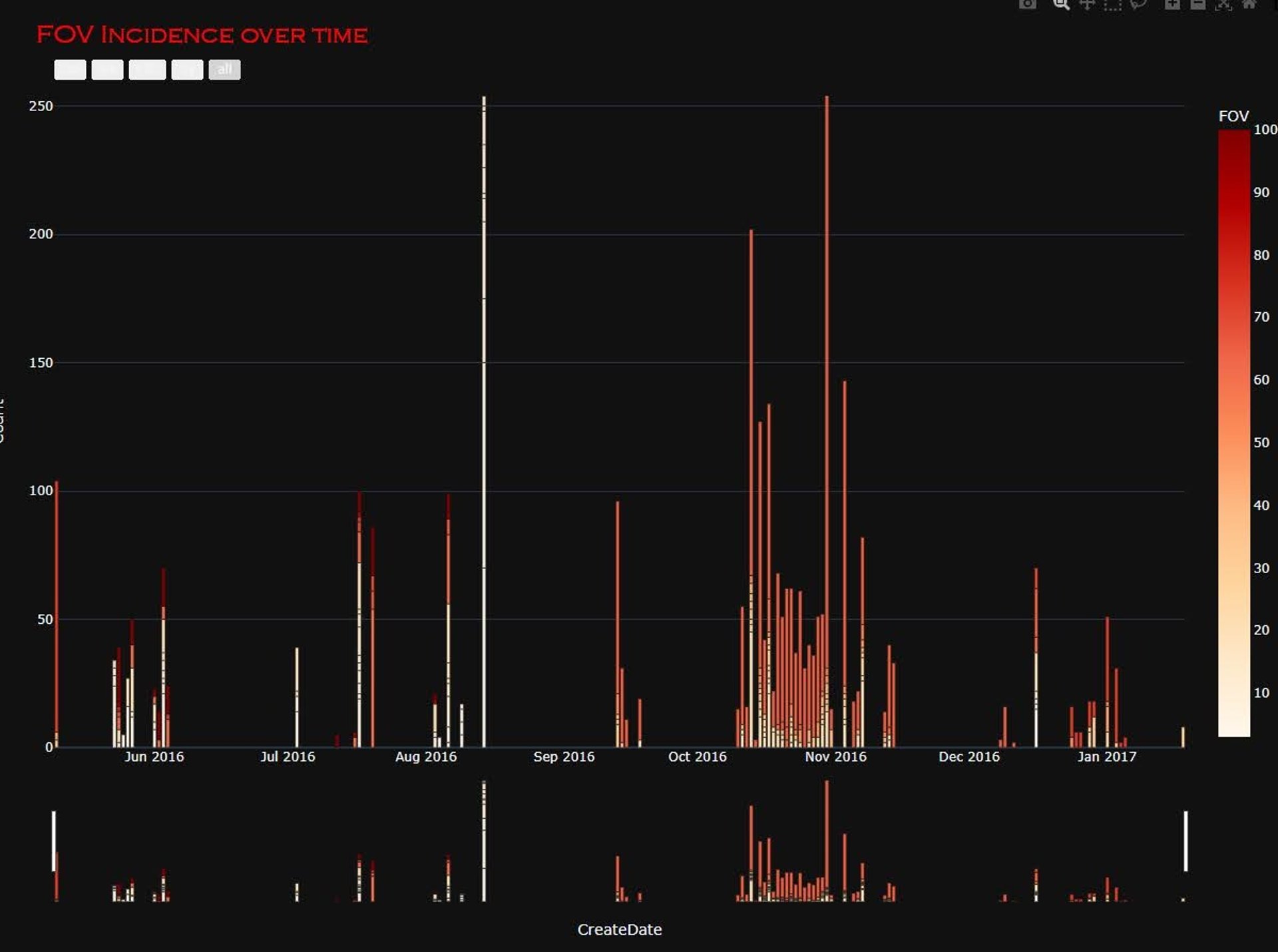The width and height of the screenshot is (1278, 952).
Task: Select the Pan cross-arrows tool
Action: click(x=1087, y=4)
